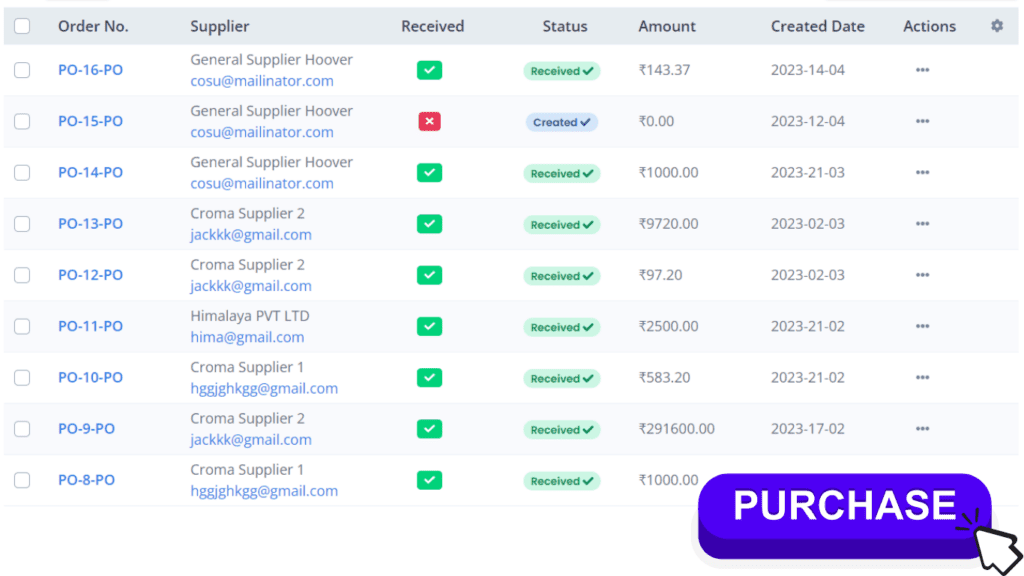The width and height of the screenshot is (1024, 576).
Task: Click the Received column header
Action: [432, 26]
